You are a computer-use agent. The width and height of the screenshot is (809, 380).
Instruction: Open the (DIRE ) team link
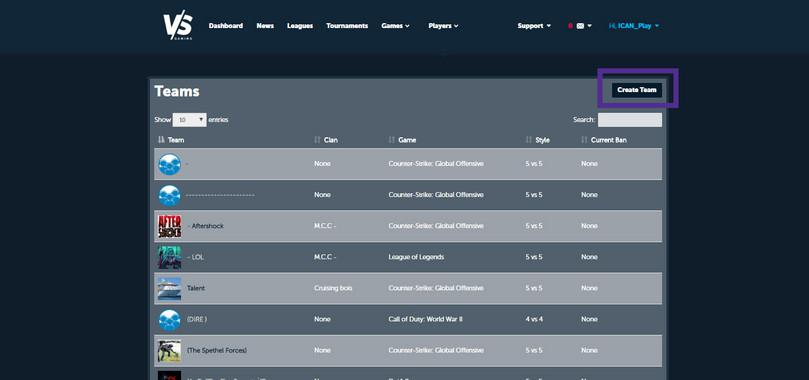tap(197, 319)
